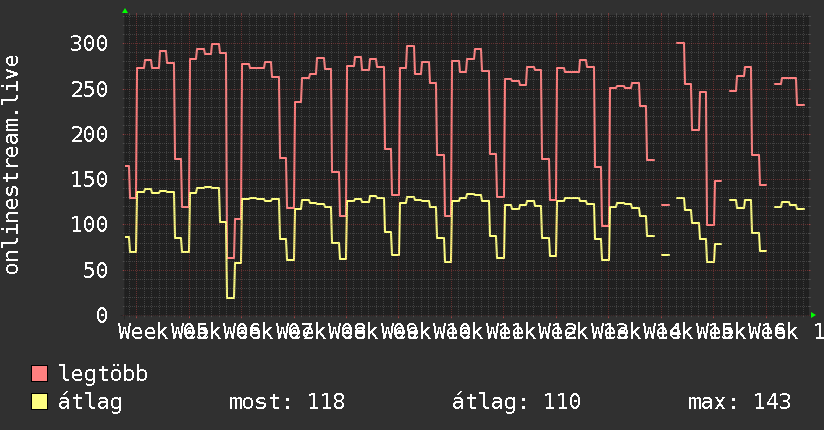The width and height of the screenshot is (824, 430).
Task: Click the legtöbb legend label
Action: coord(103,374)
